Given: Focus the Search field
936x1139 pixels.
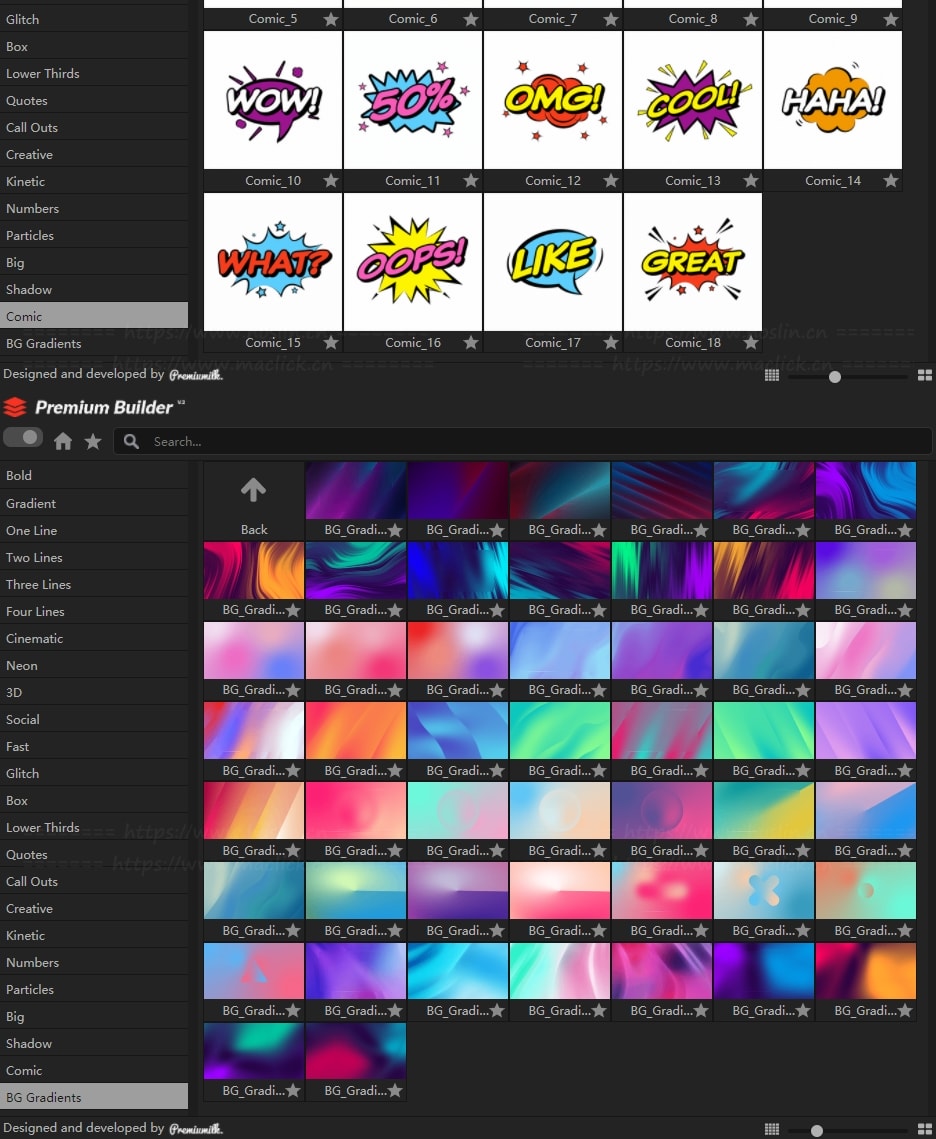Looking at the screenshot, I should [523, 441].
